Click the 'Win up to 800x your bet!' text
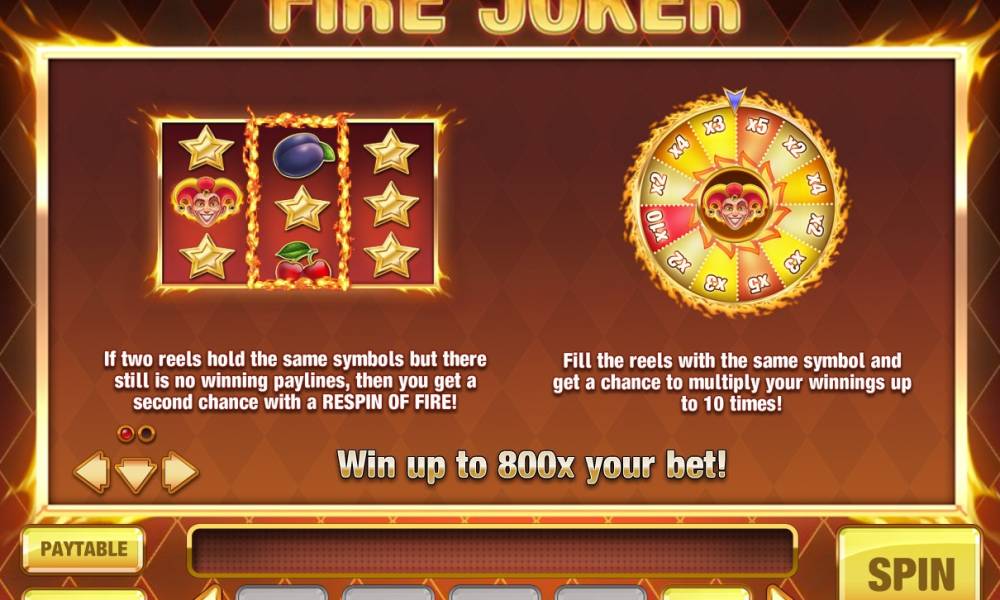Image resolution: width=1000 pixels, height=600 pixels. click(x=532, y=464)
